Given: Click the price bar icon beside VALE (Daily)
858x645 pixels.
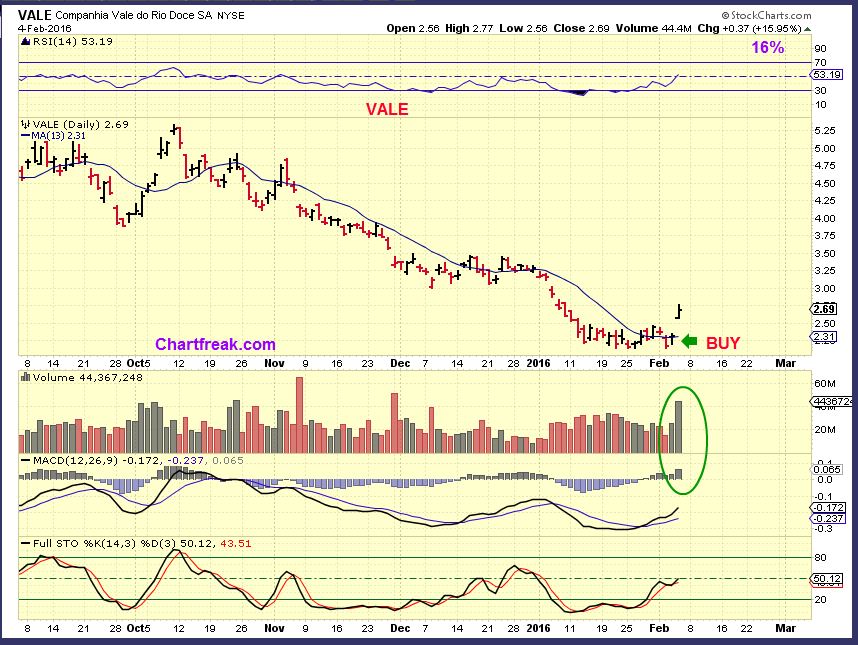Looking at the screenshot, I should coord(25,125).
